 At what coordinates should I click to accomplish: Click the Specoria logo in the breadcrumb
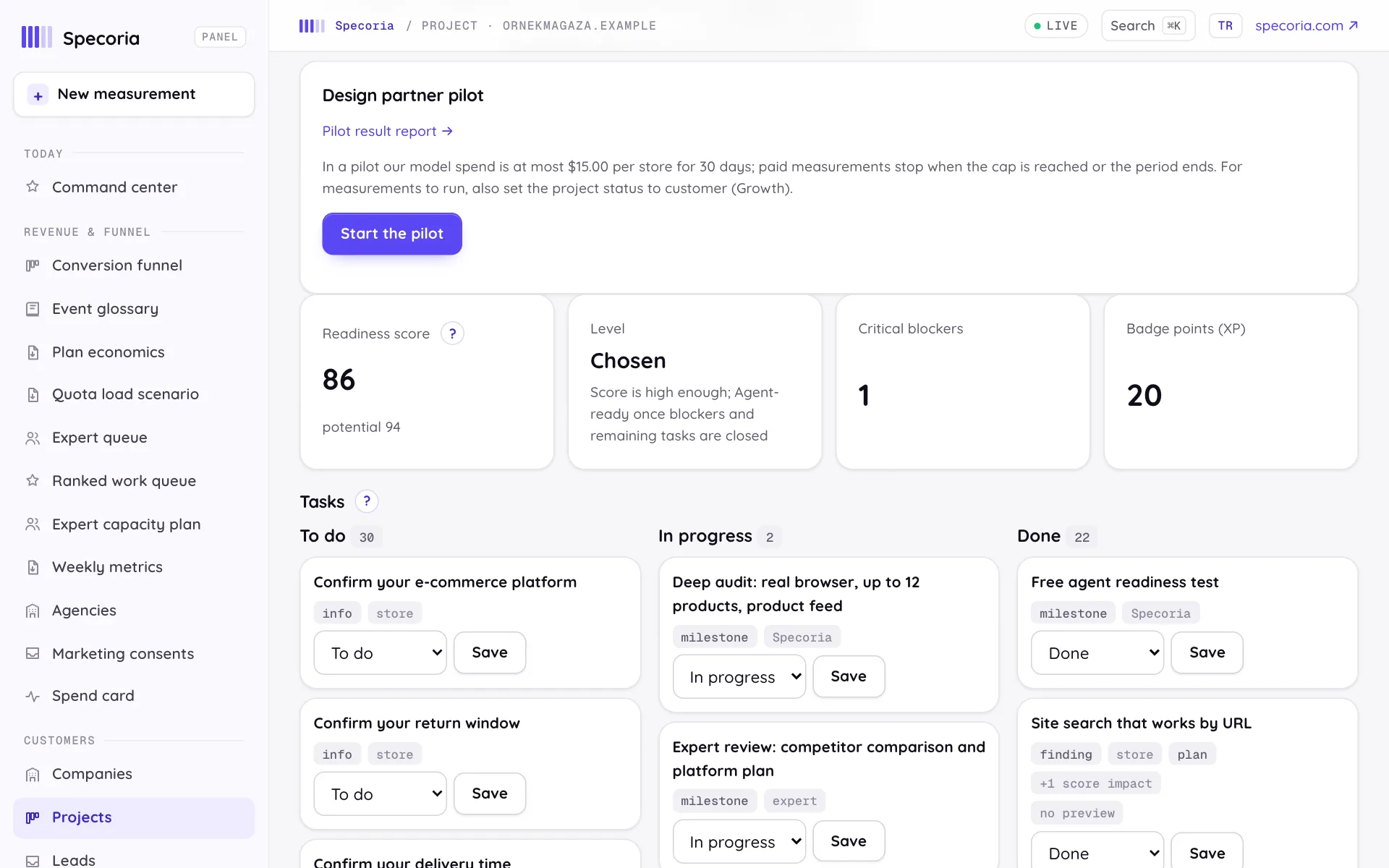[312, 26]
